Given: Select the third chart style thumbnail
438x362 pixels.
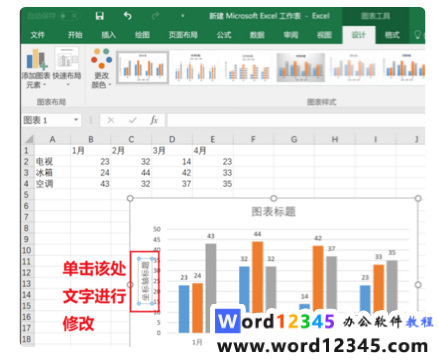Looking at the screenshot, I should click(248, 67).
